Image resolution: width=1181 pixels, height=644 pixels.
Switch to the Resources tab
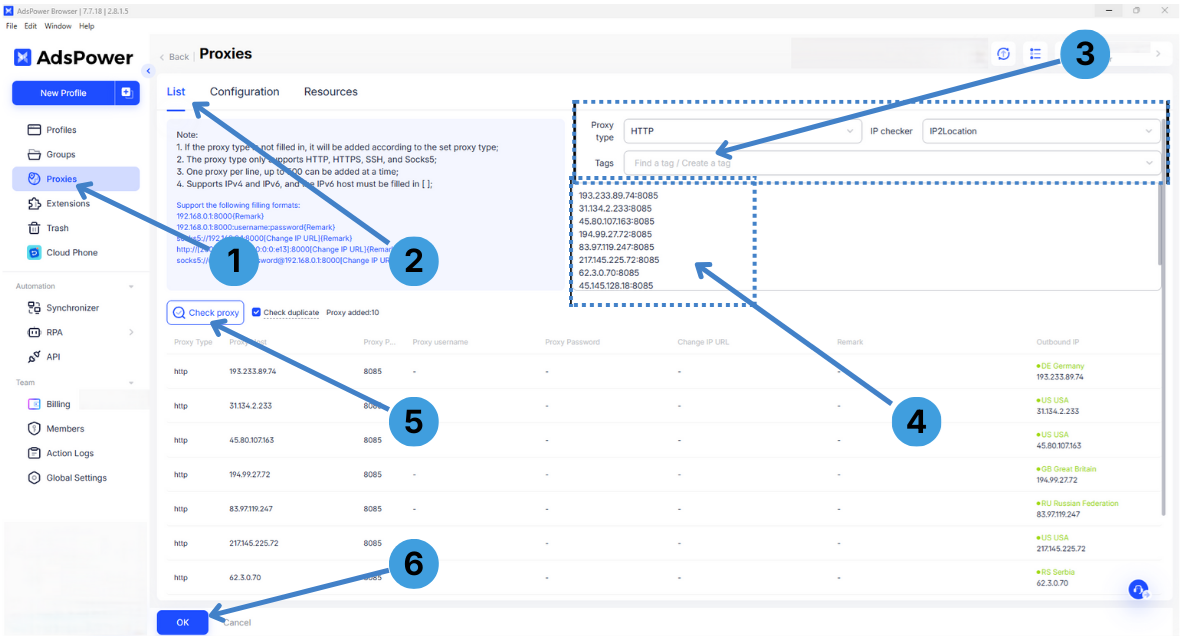click(x=331, y=92)
